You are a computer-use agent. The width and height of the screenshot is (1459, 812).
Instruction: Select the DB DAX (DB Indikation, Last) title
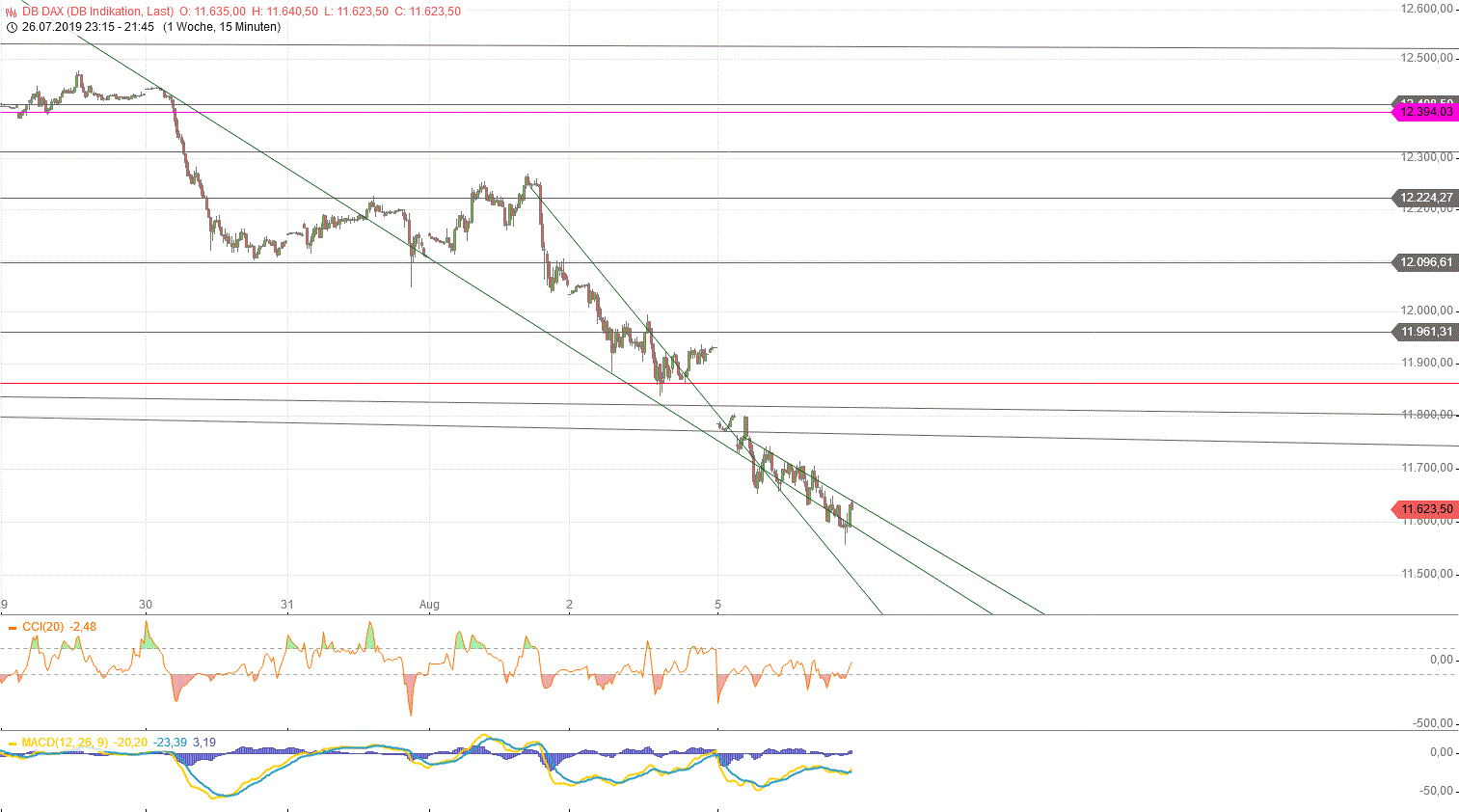tap(98, 12)
